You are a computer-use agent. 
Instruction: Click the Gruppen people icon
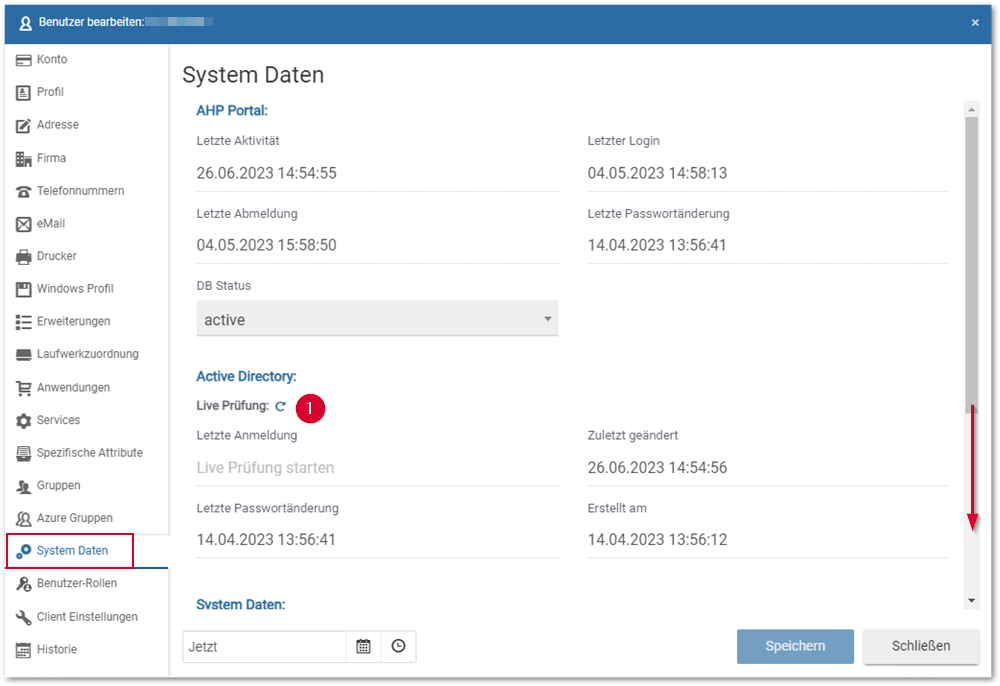[24, 486]
